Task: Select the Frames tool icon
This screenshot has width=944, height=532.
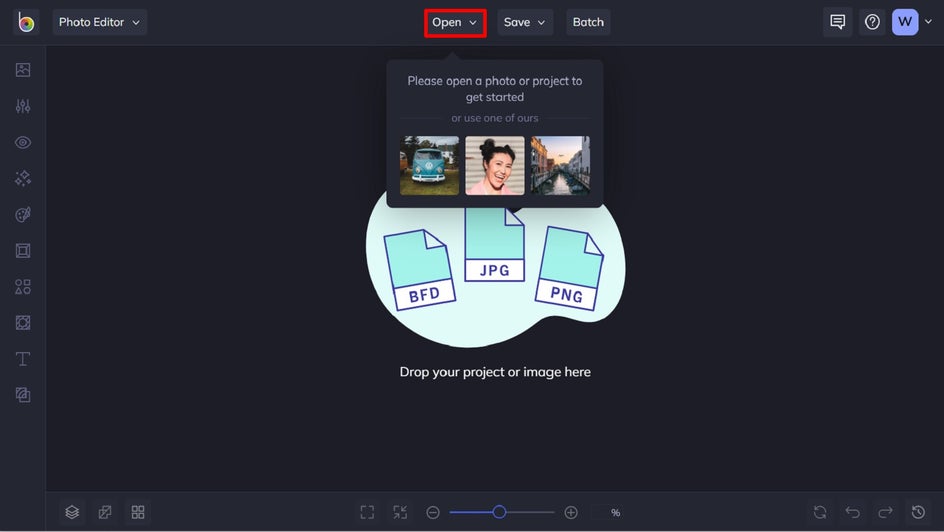Action: coord(23,250)
